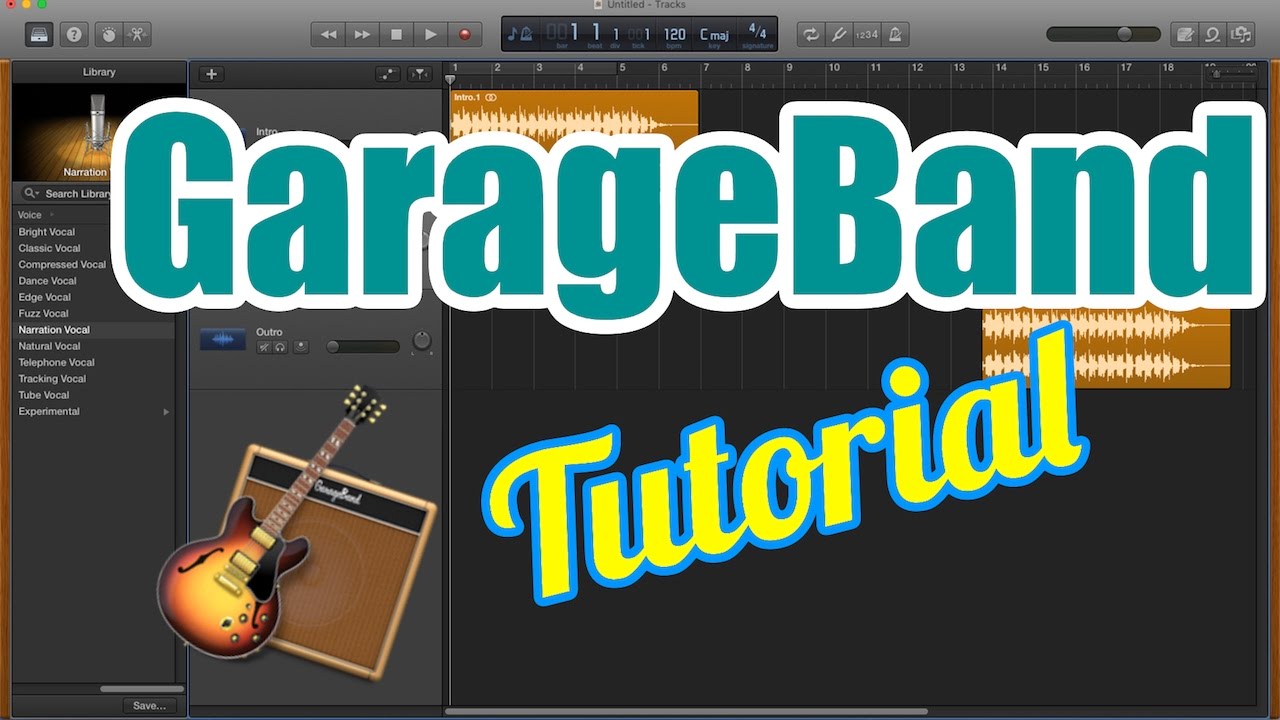The image size is (1280, 720).
Task: Open the Media Browser button
Action: [1242, 34]
